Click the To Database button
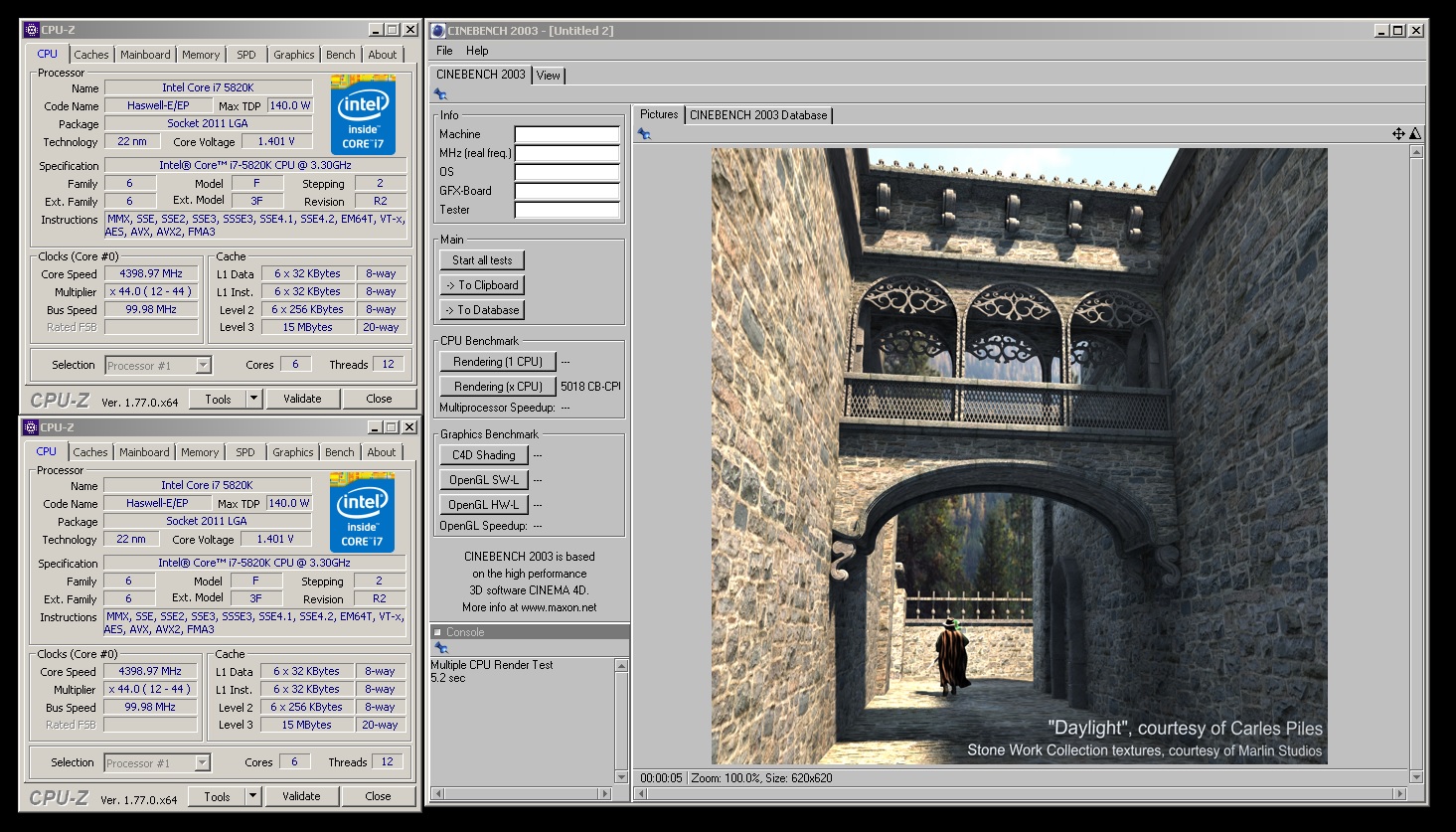The width and height of the screenshot is (1456, 832). click(482, 310)
